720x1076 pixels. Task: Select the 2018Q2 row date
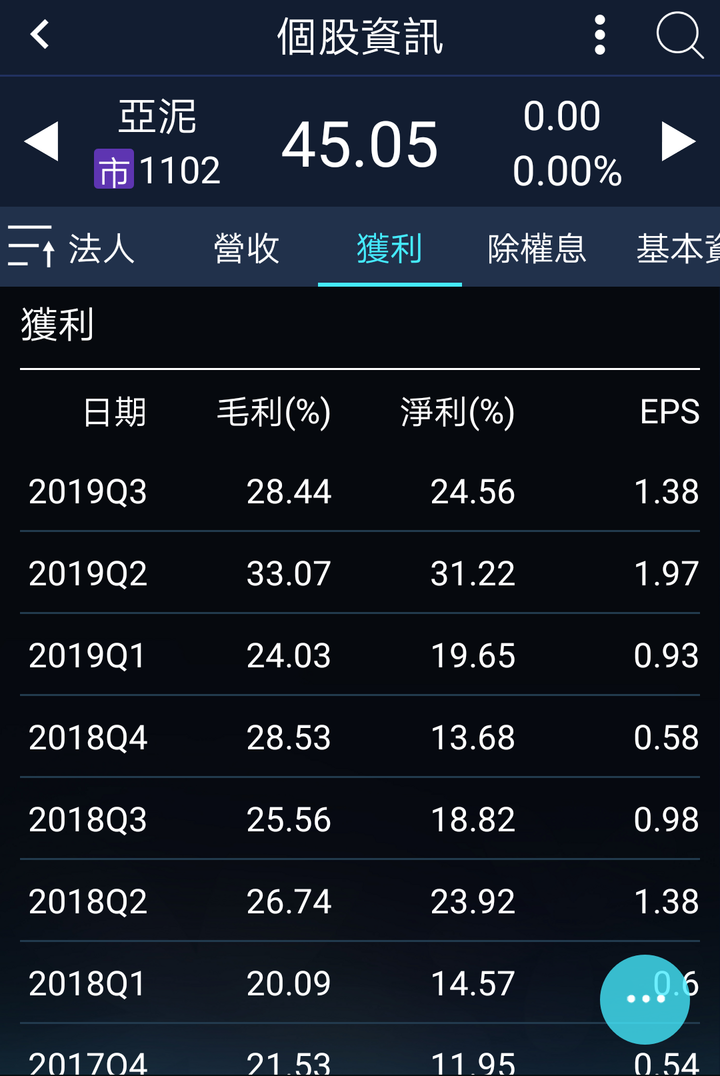(x=88, y=902)
